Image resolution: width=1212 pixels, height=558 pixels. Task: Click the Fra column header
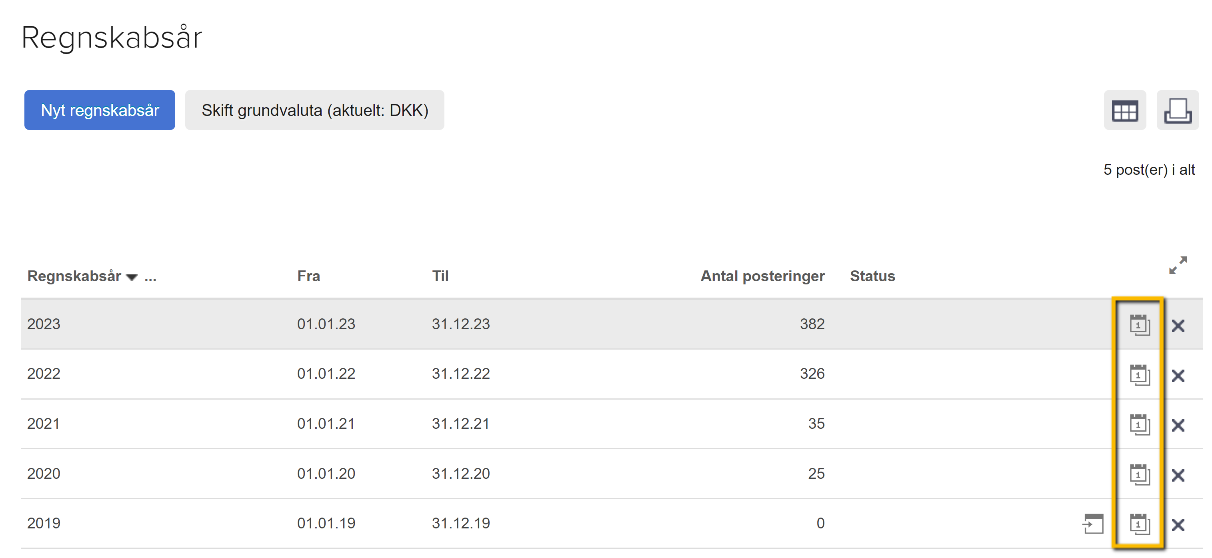309,276
